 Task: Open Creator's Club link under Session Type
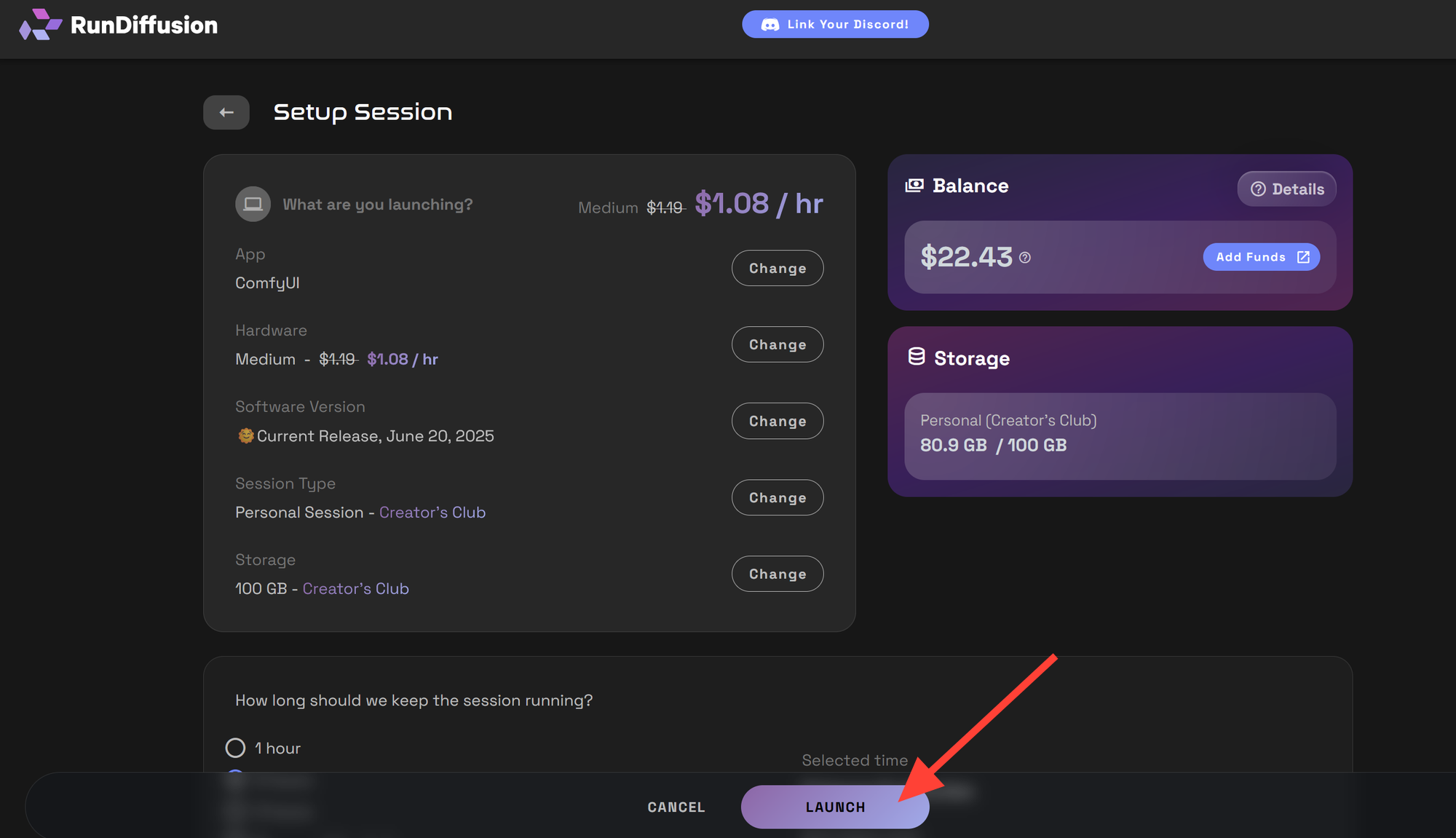tap(432, 513)
